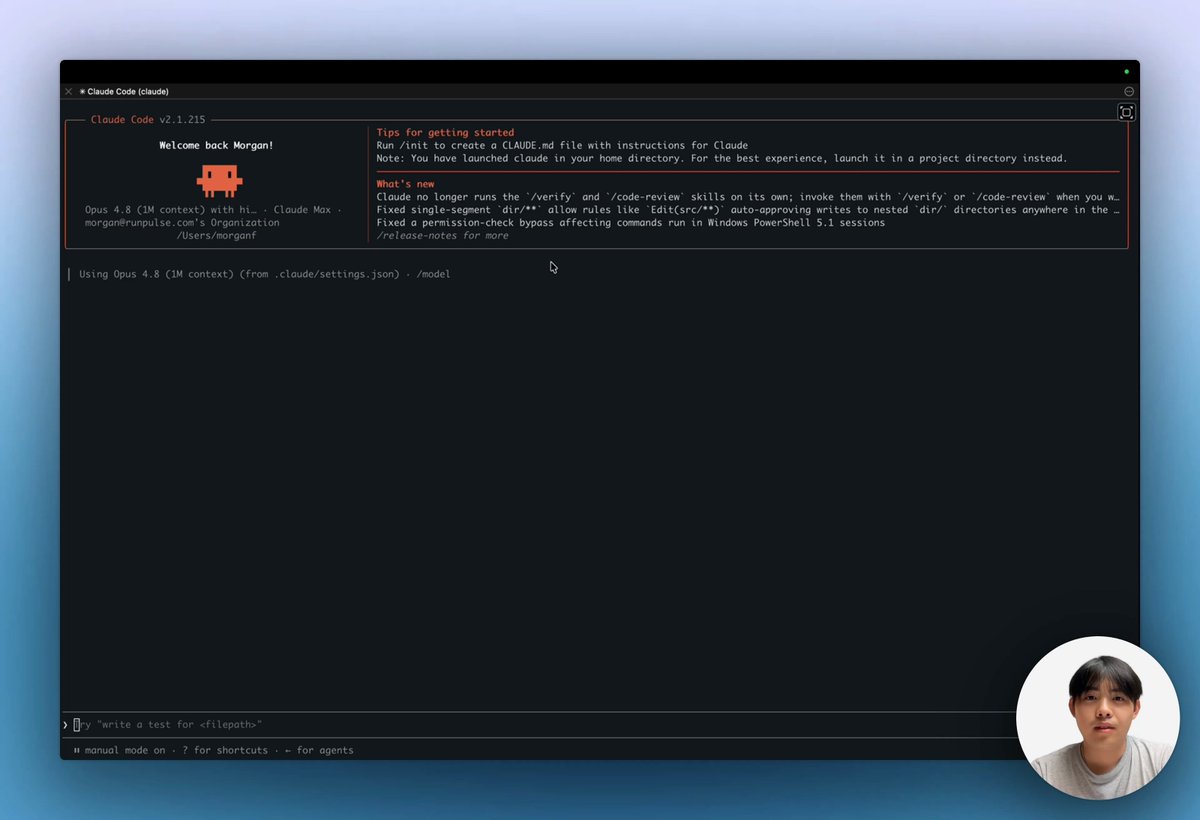Click the "Fixed a permission-check bypass" release note
Image resolution: width=1200 pixels, height=820 pixels.
click(x=630, y=223)
